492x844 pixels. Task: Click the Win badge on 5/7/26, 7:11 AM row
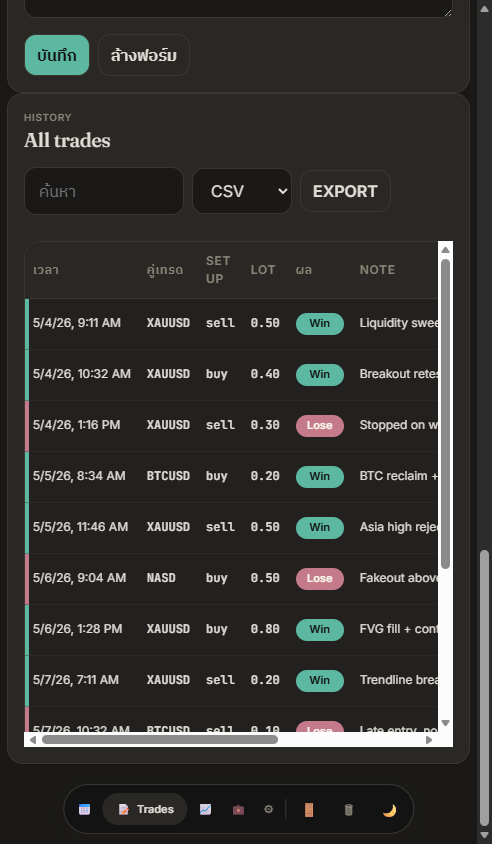[320, 680]
